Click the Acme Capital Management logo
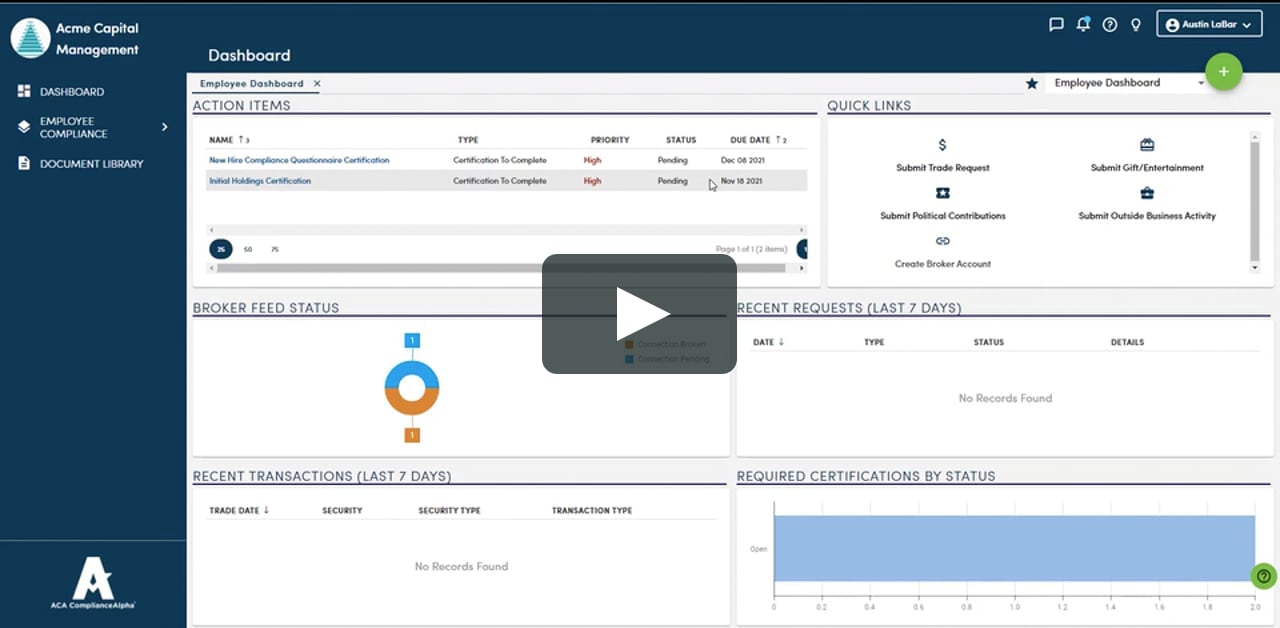 [x=30, y=38]
